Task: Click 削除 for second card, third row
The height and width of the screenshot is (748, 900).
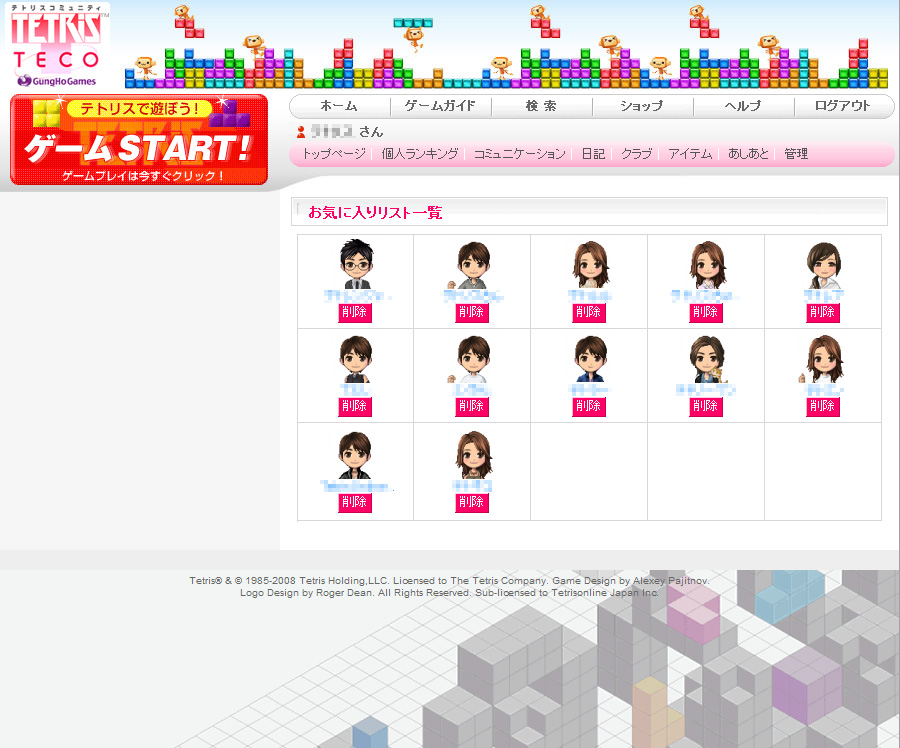Action: [x=471, y=502]
